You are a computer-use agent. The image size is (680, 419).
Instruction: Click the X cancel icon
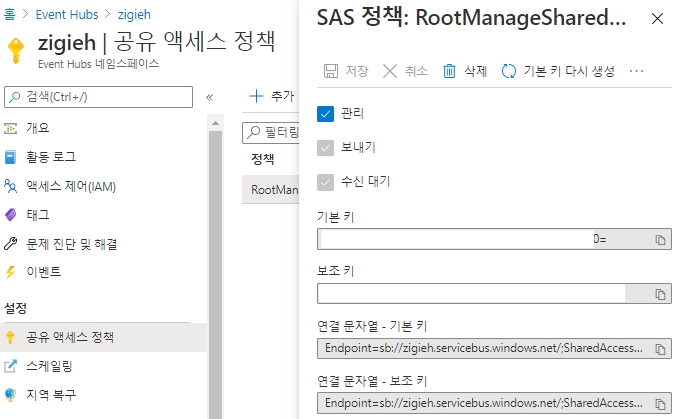click(390, 71)
